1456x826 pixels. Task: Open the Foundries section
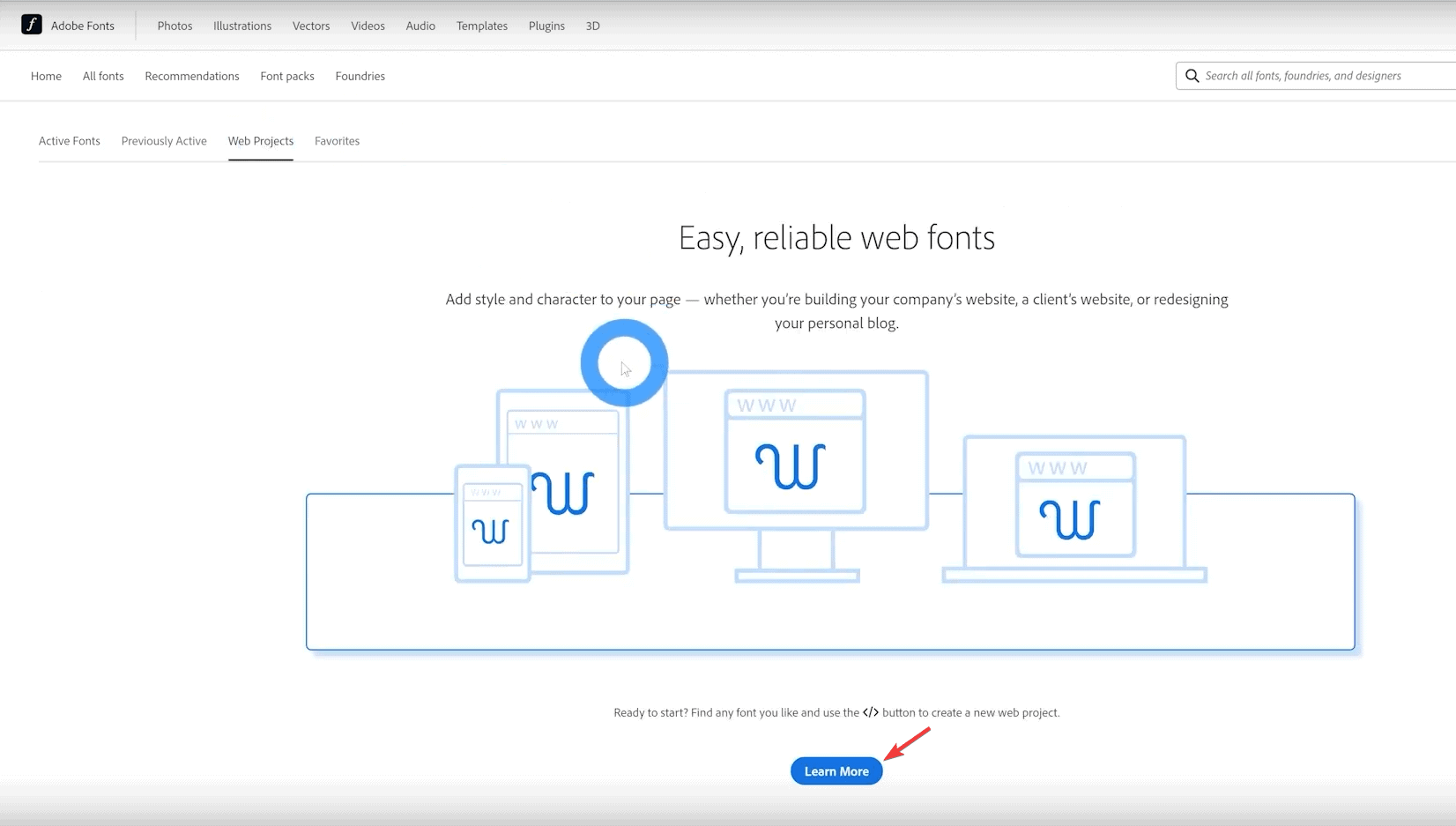360,76
